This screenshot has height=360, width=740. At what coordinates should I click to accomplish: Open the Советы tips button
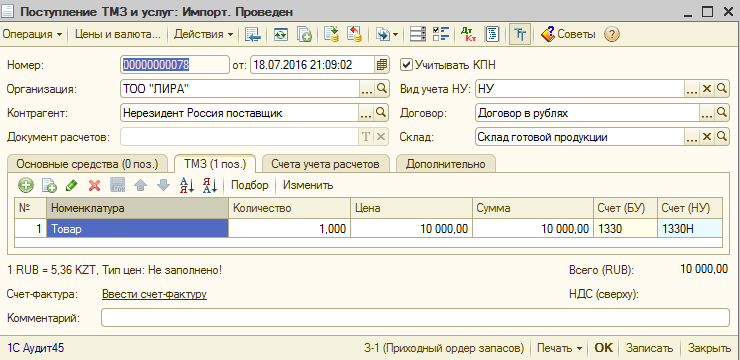point(568,34)
